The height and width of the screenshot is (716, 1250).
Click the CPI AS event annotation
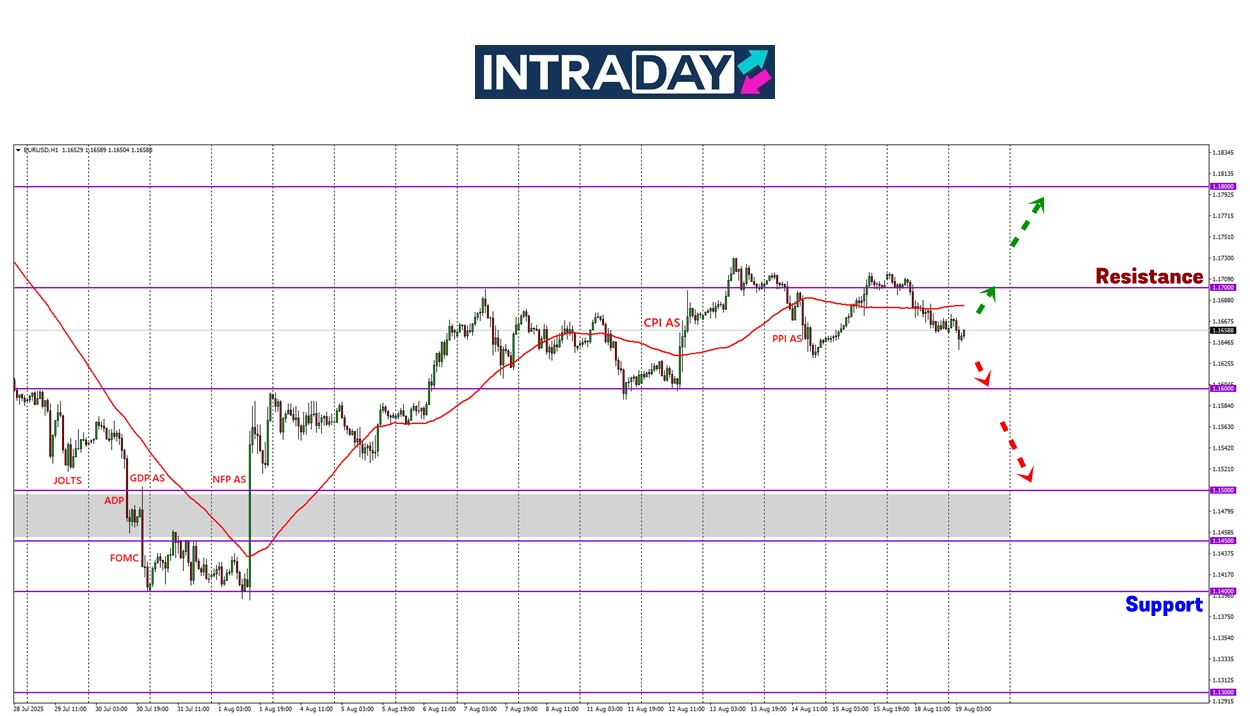(662, 322)
